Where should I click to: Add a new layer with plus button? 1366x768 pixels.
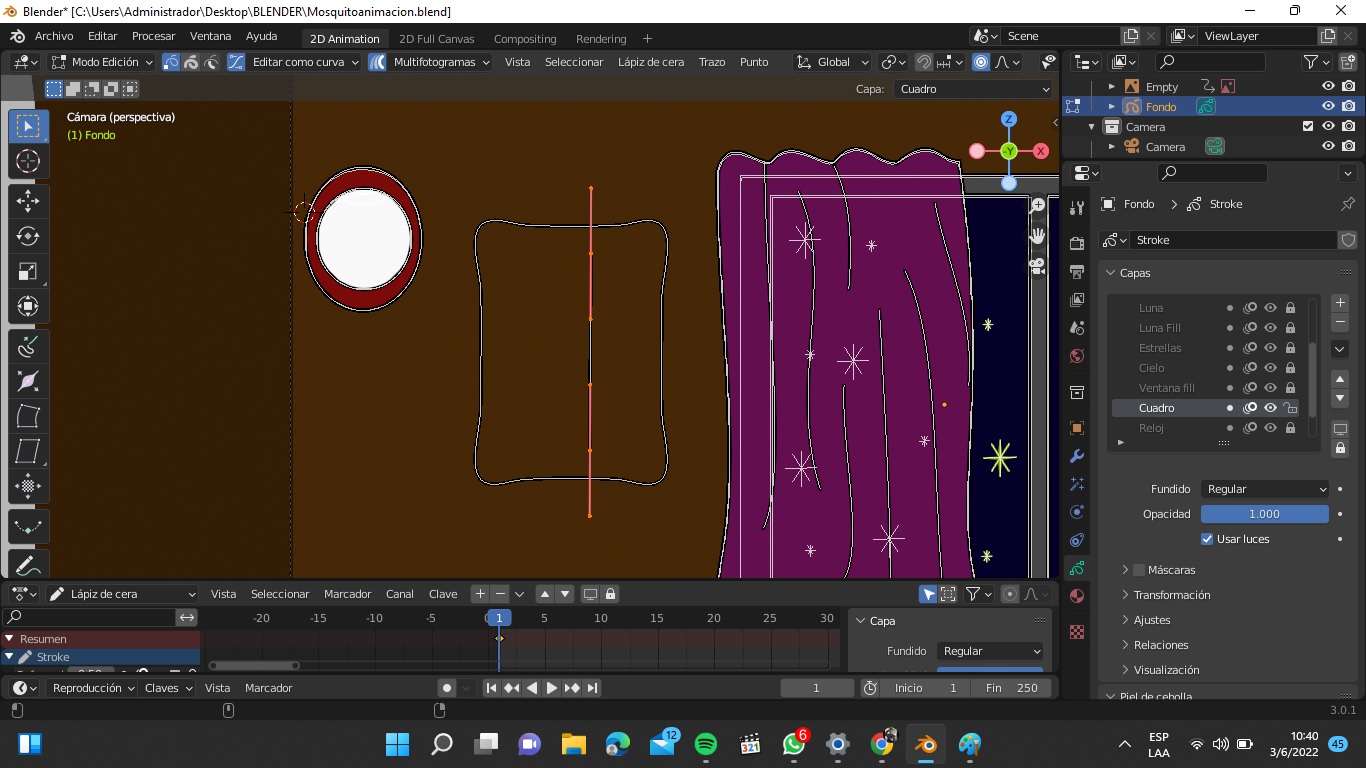click(1340, 303)
